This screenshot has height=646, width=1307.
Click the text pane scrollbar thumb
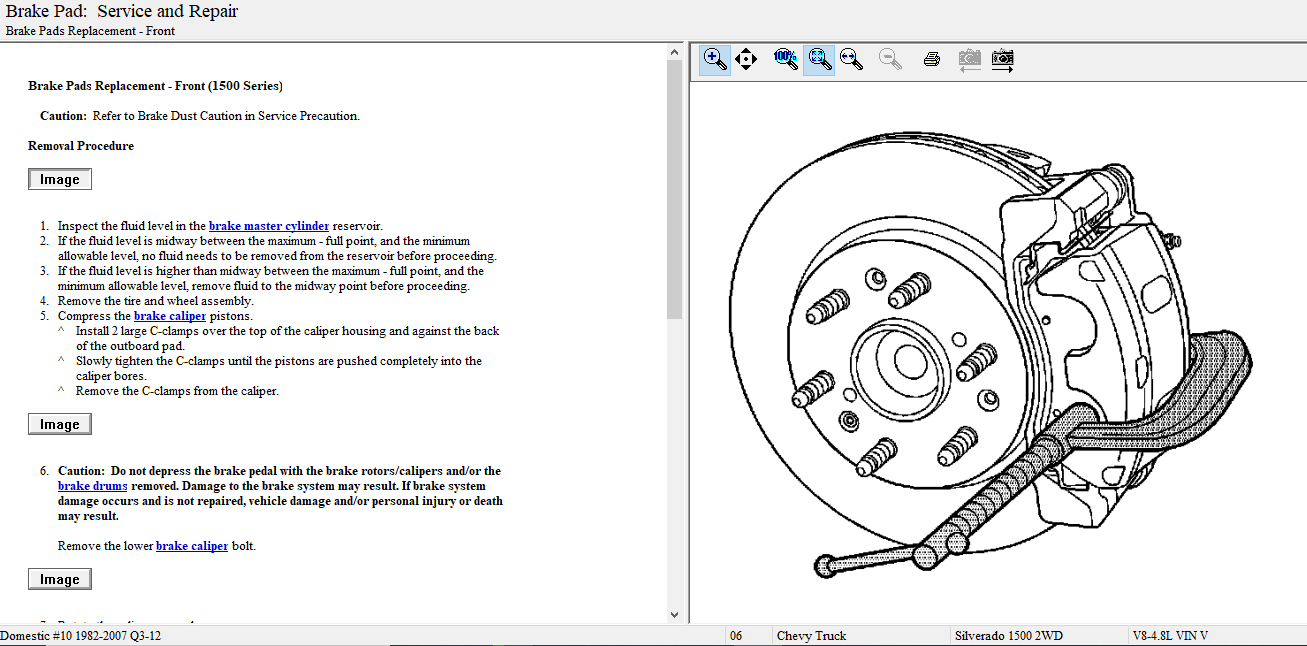[x=674, y=190]
